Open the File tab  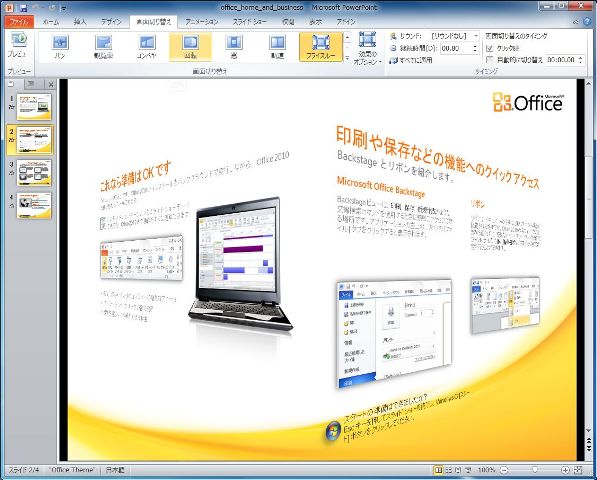coord(19,22)
